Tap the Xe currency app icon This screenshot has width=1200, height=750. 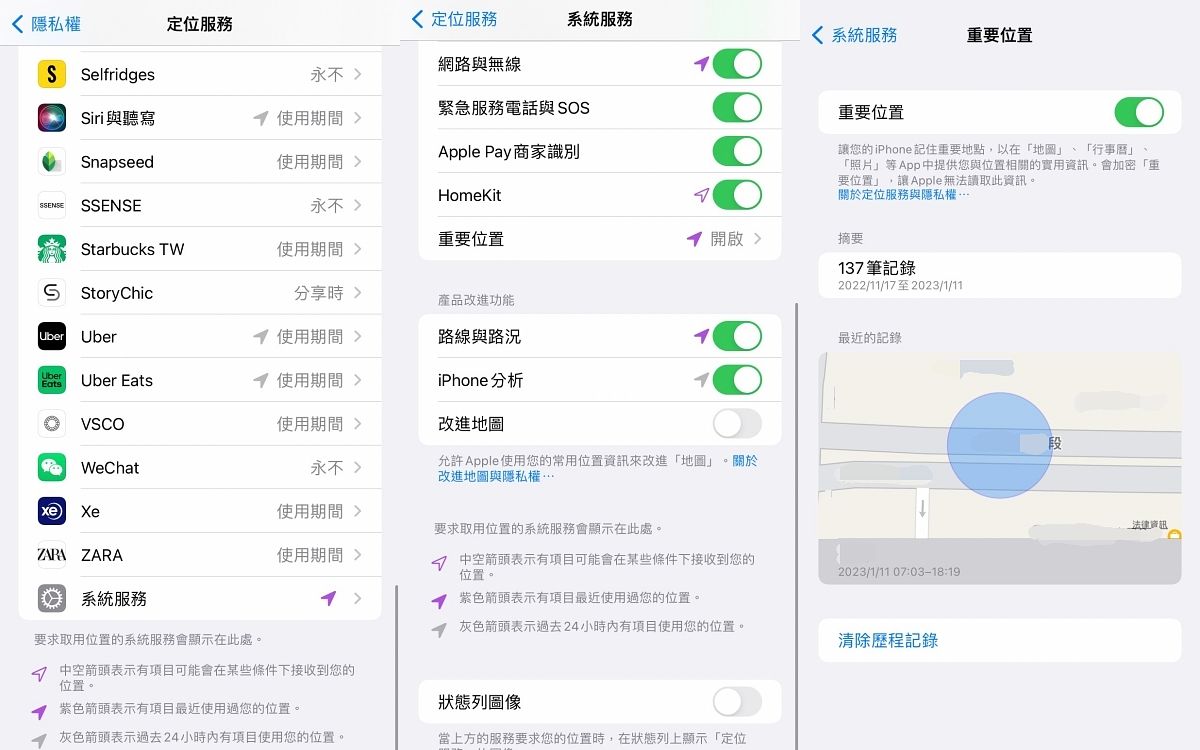[x=52, y=511]
